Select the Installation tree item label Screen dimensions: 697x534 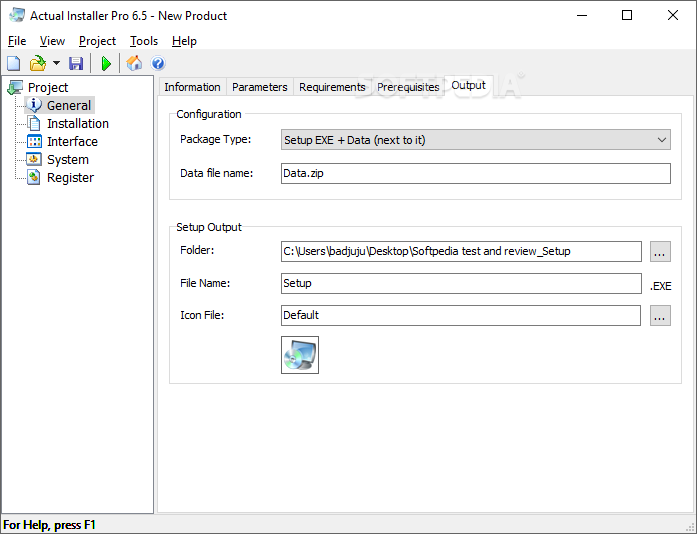coord(78,123)
